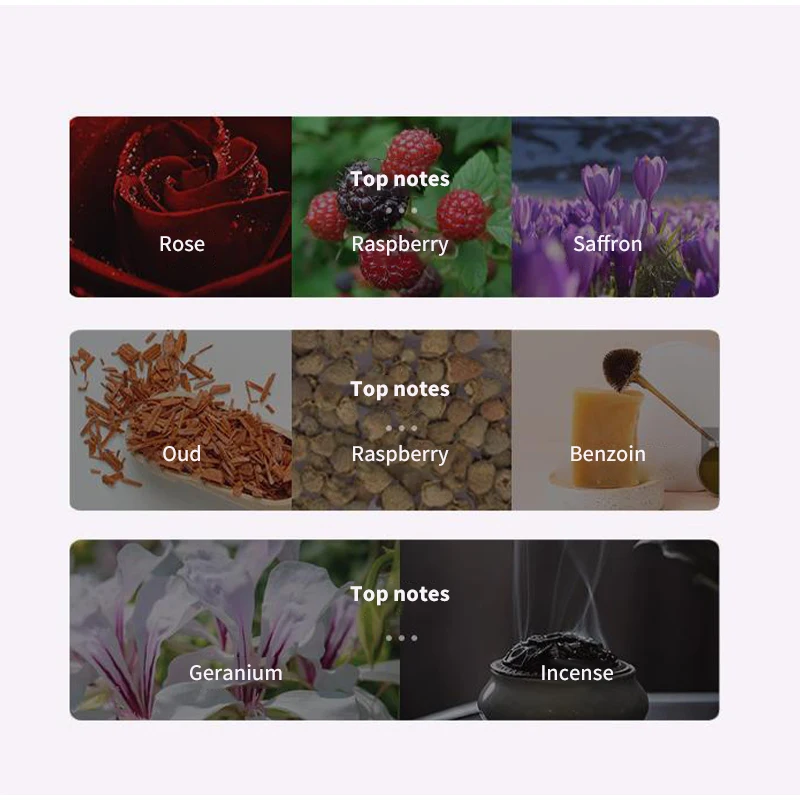Click the Incense label text
This screenshot has width=800, height=800.
pos(577,673)
